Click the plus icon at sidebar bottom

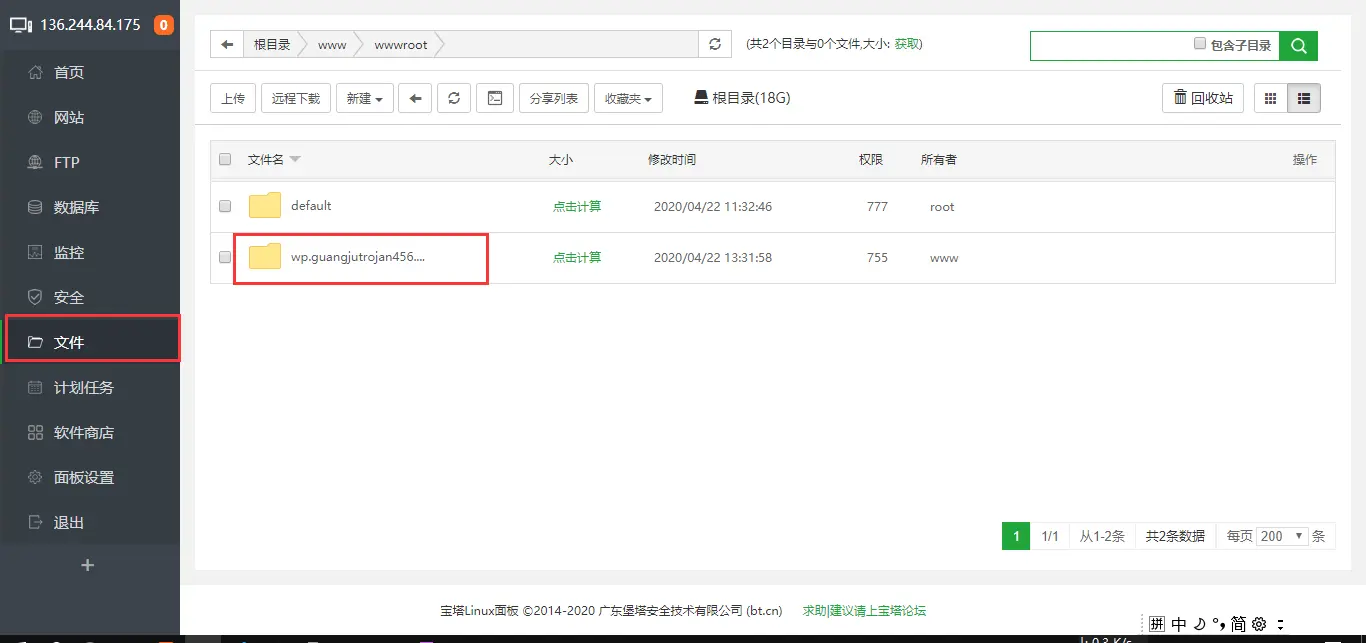(x=88, y=565)
